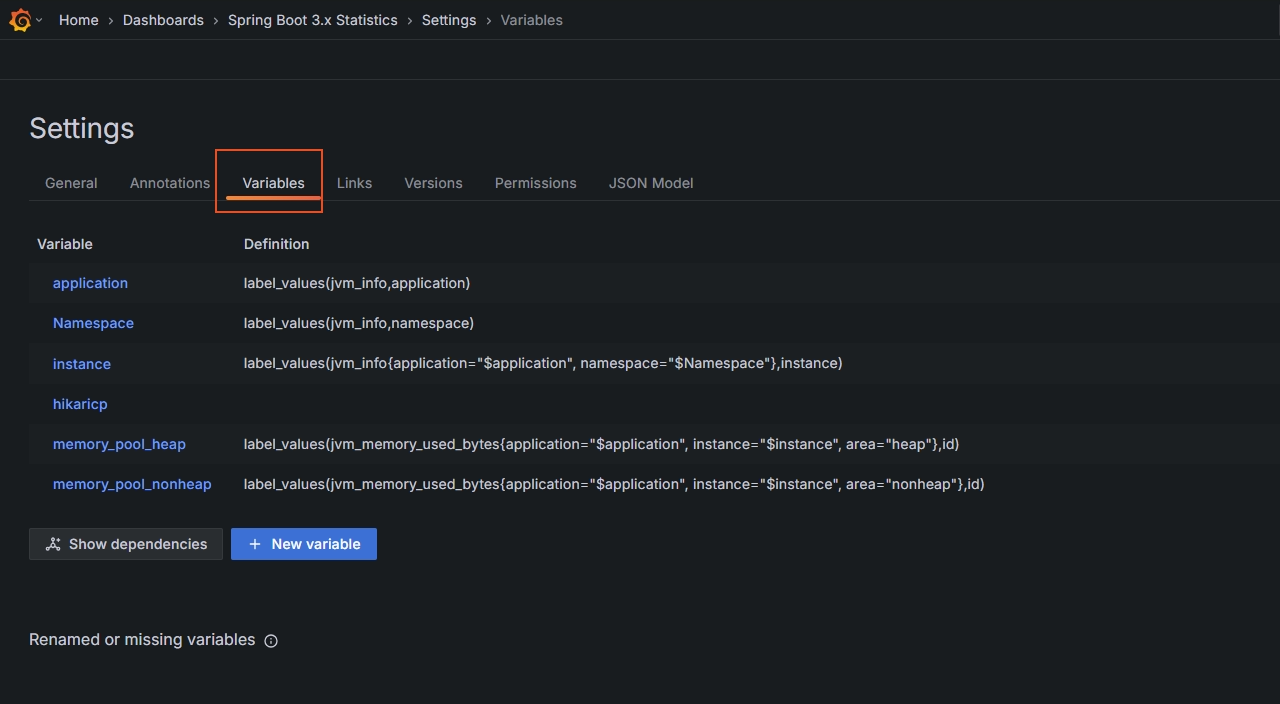Click the instance variable definition text
This screenshot has width=1280, height=704.
pos(543,363)
